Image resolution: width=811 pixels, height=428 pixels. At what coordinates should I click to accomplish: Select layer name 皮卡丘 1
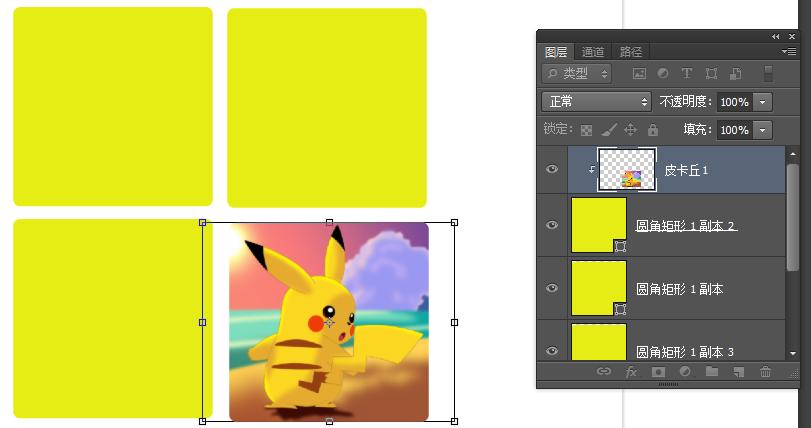coord(686,170)
